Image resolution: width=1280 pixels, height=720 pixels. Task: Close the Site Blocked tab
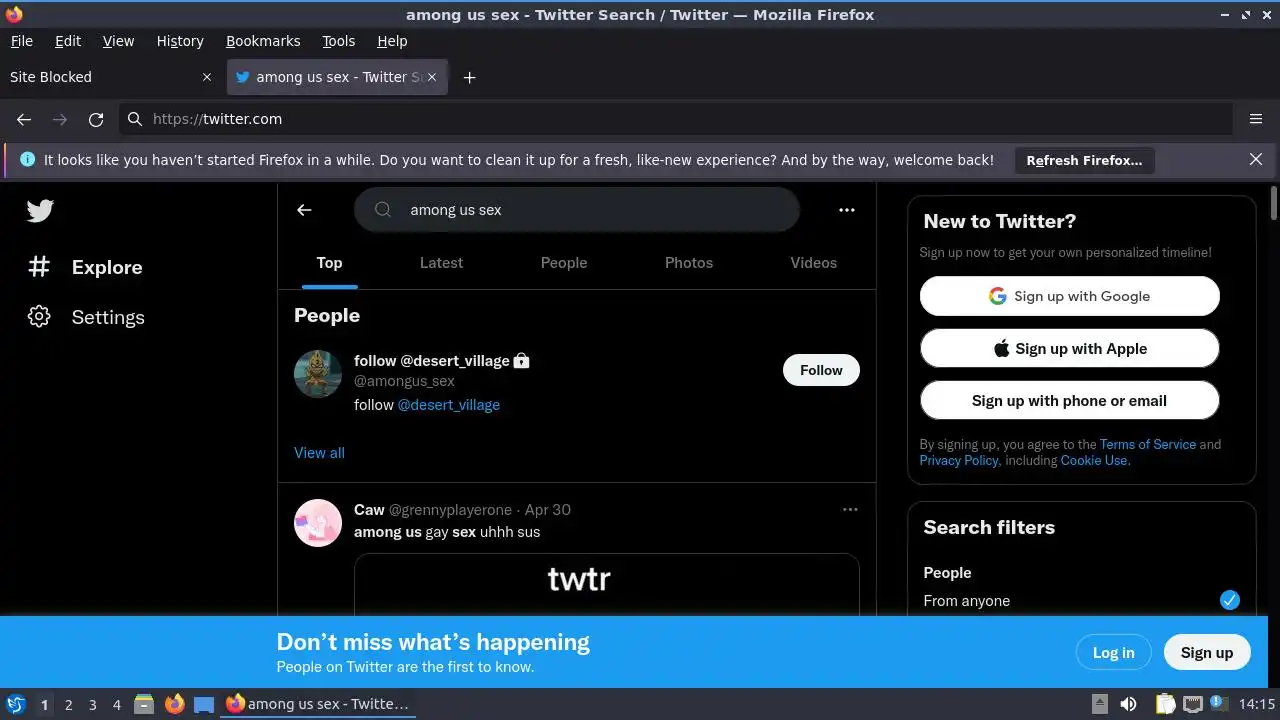207,77
